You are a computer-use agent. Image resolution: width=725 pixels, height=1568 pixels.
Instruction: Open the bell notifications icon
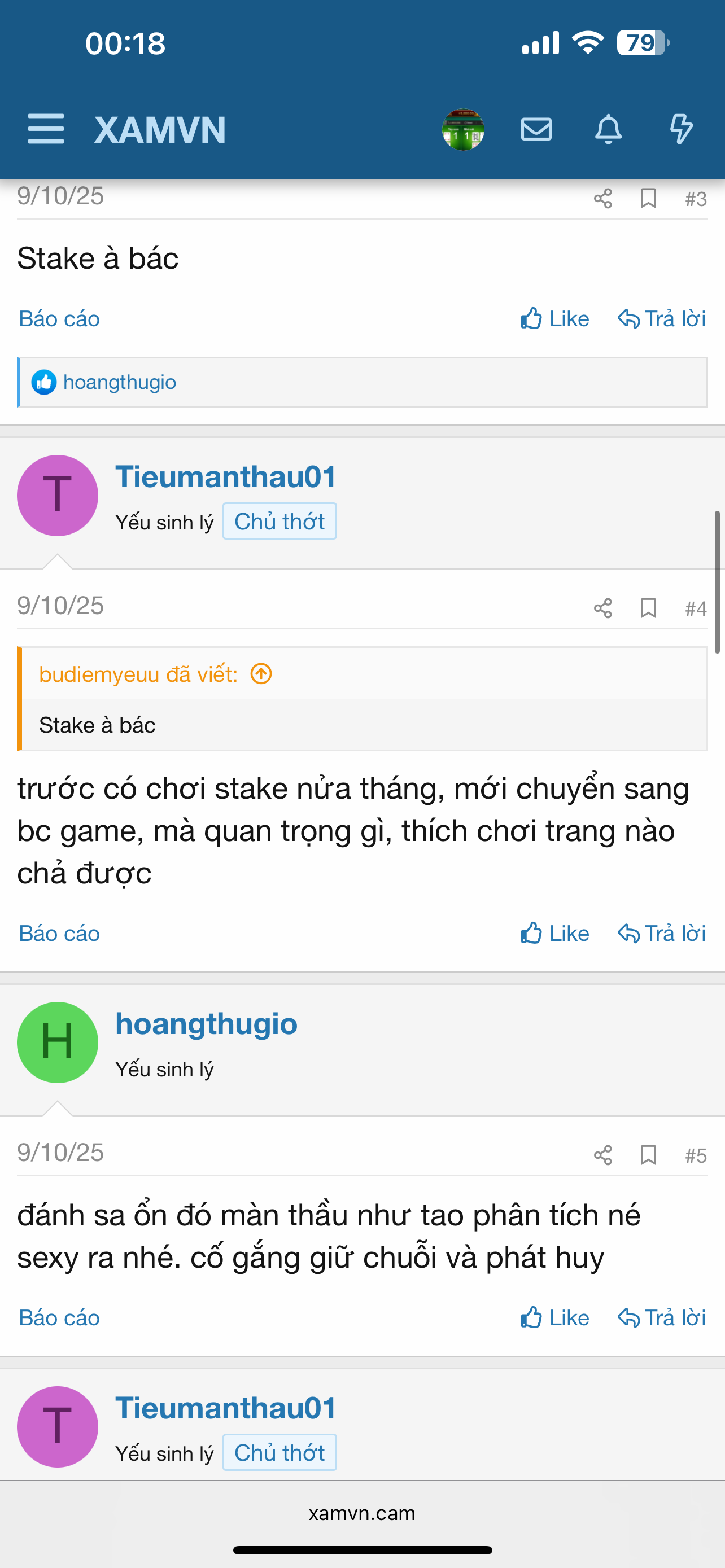[x=608, y=129]
